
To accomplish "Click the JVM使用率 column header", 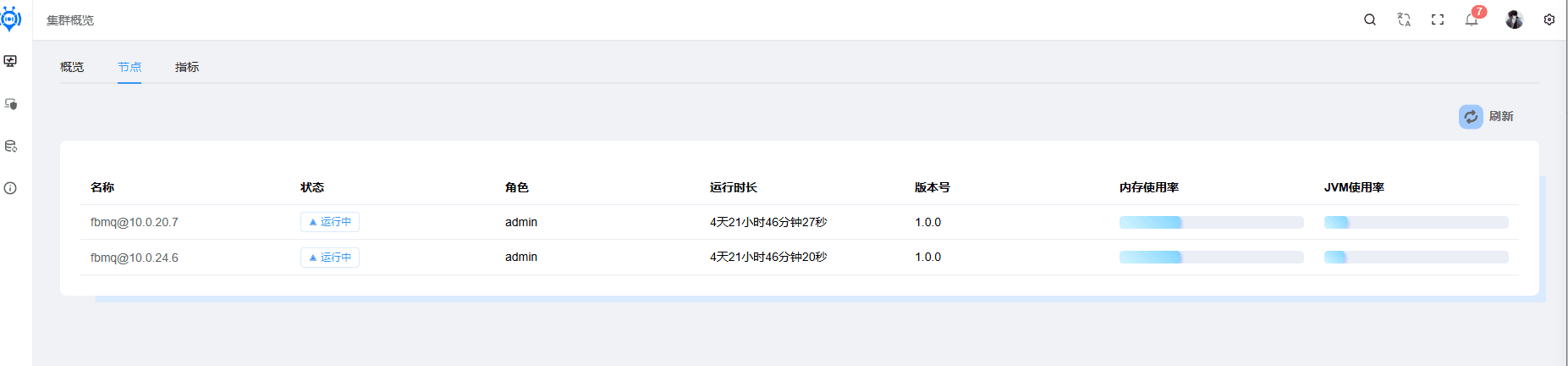I will pyautogui.click(x=1354, y=187).
